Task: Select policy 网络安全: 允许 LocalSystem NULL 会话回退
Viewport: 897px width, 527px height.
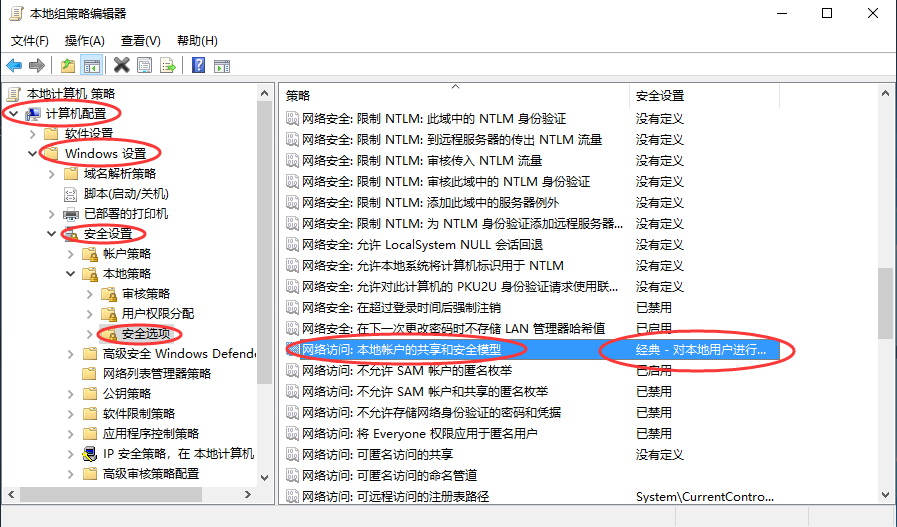Action: point(422,245)
